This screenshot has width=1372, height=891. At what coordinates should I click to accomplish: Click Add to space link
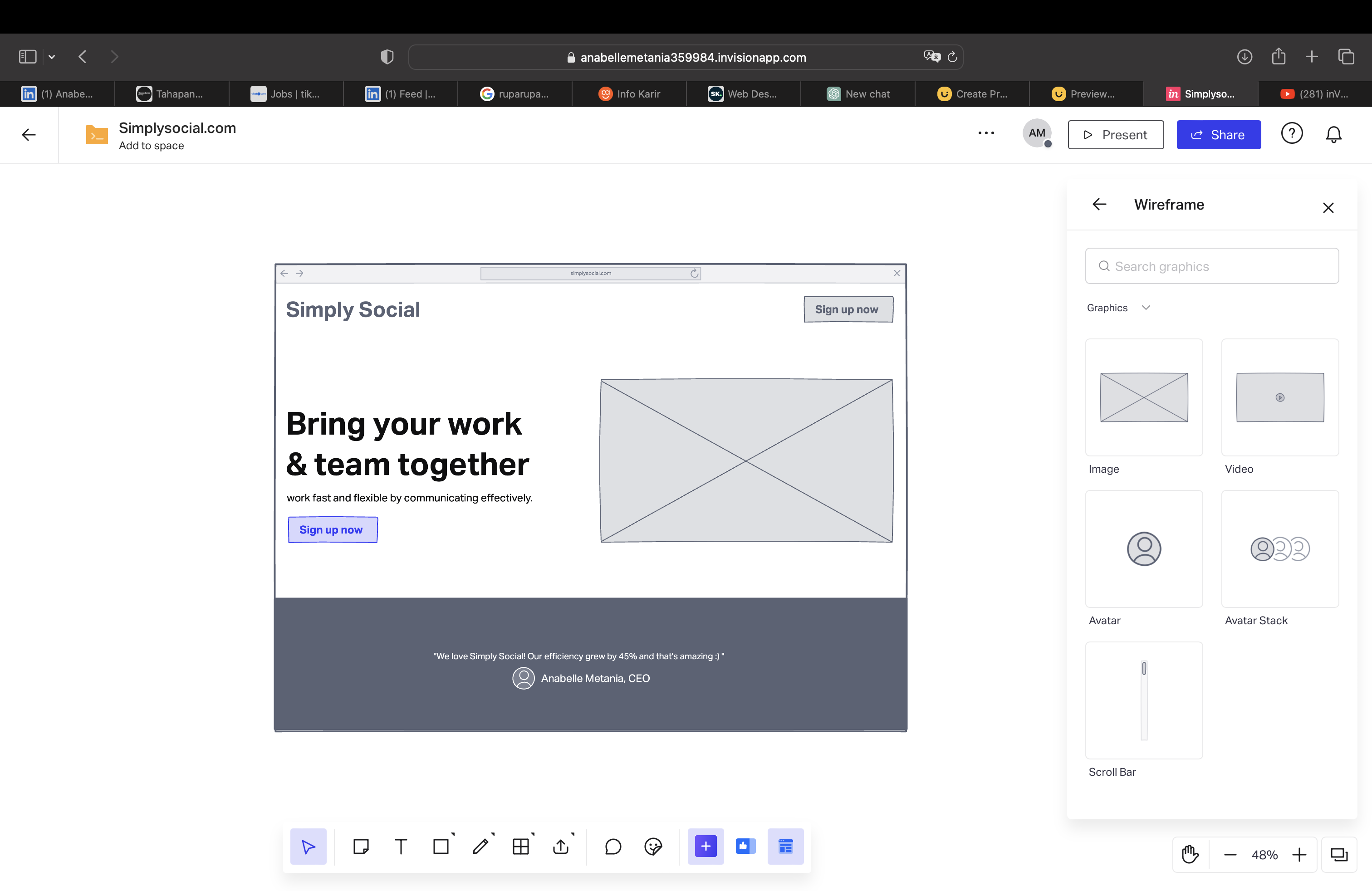click(x=151, y=146)
